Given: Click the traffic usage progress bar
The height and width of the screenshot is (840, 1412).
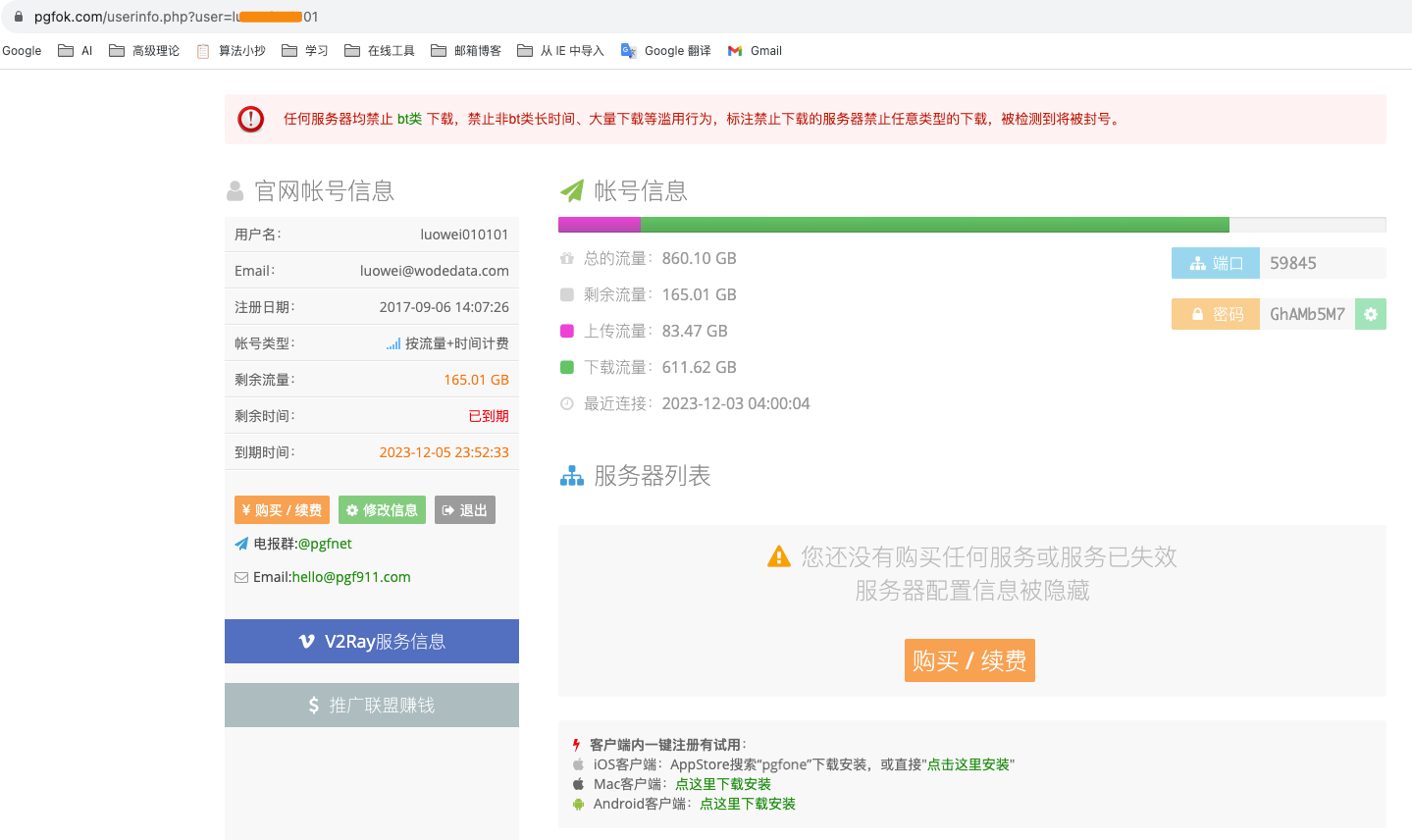Looking at the screenshot, I should coord(971,225).
